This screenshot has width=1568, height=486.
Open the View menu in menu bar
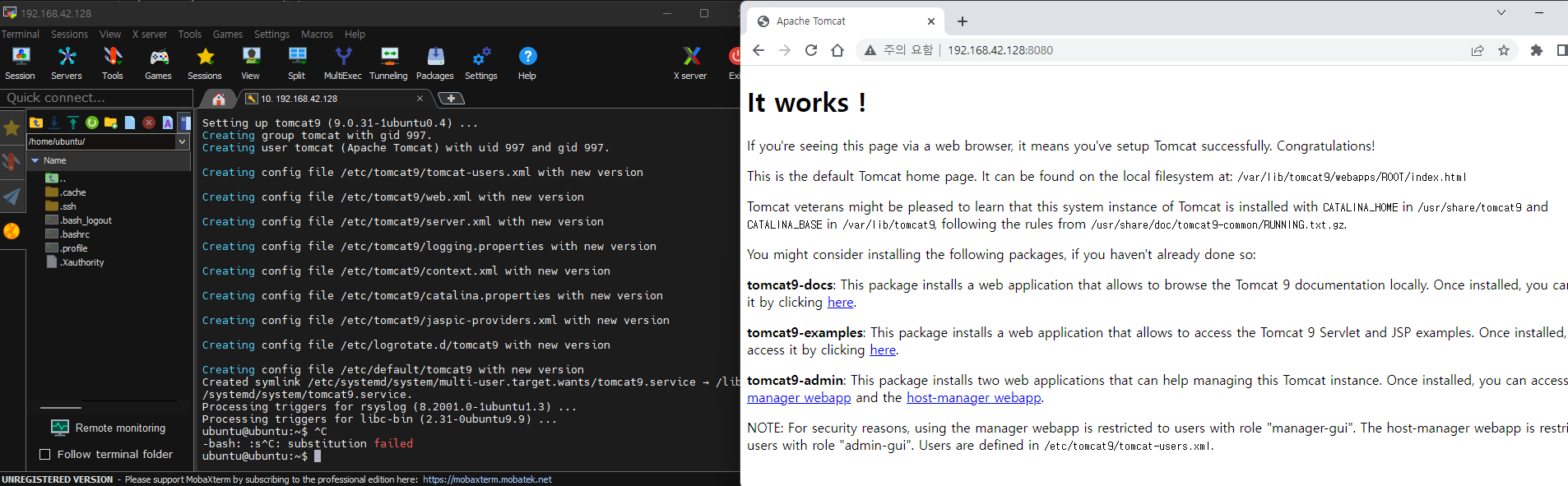(110, 35)
